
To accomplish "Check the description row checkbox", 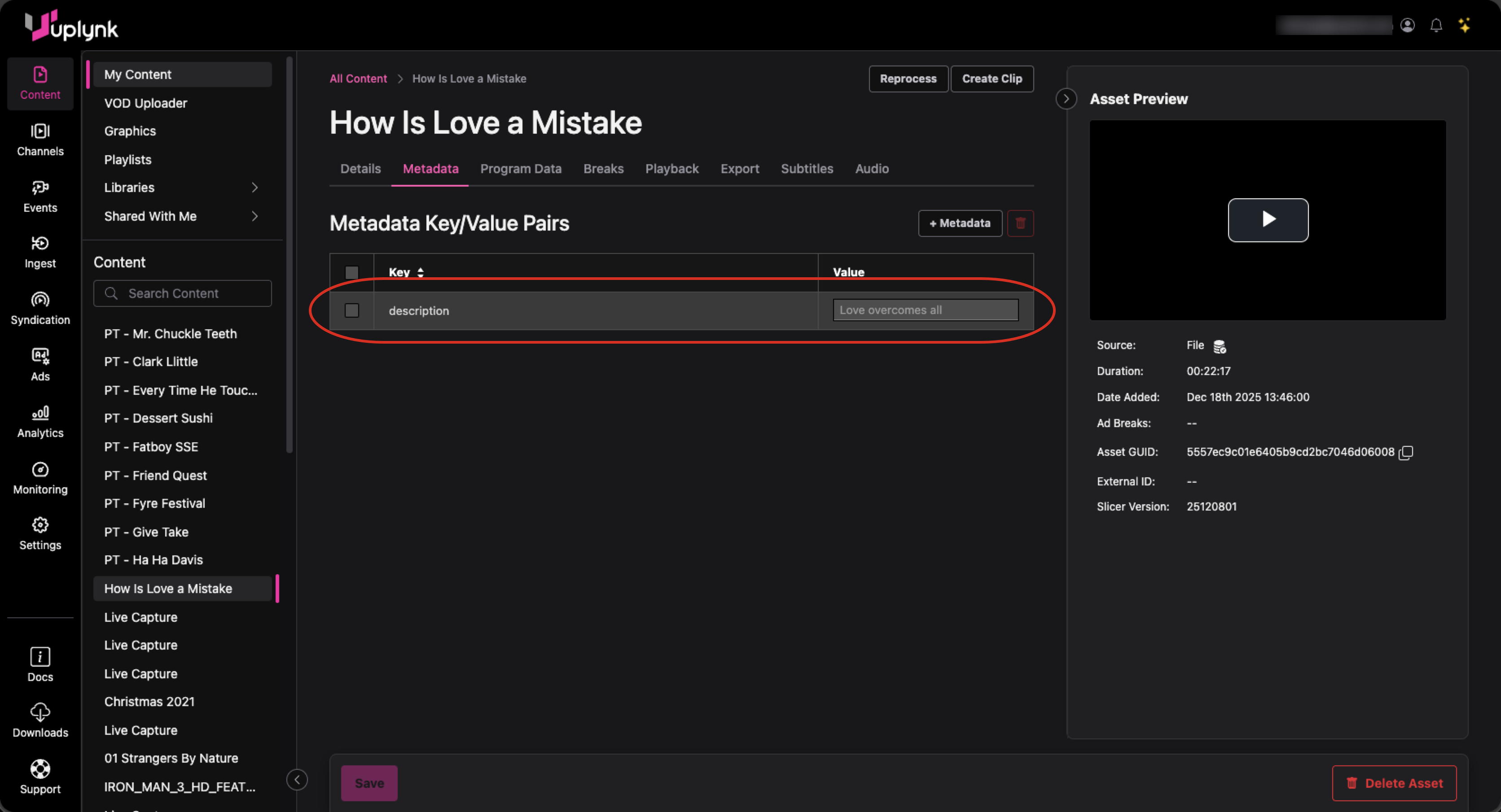I will (351, 310).
